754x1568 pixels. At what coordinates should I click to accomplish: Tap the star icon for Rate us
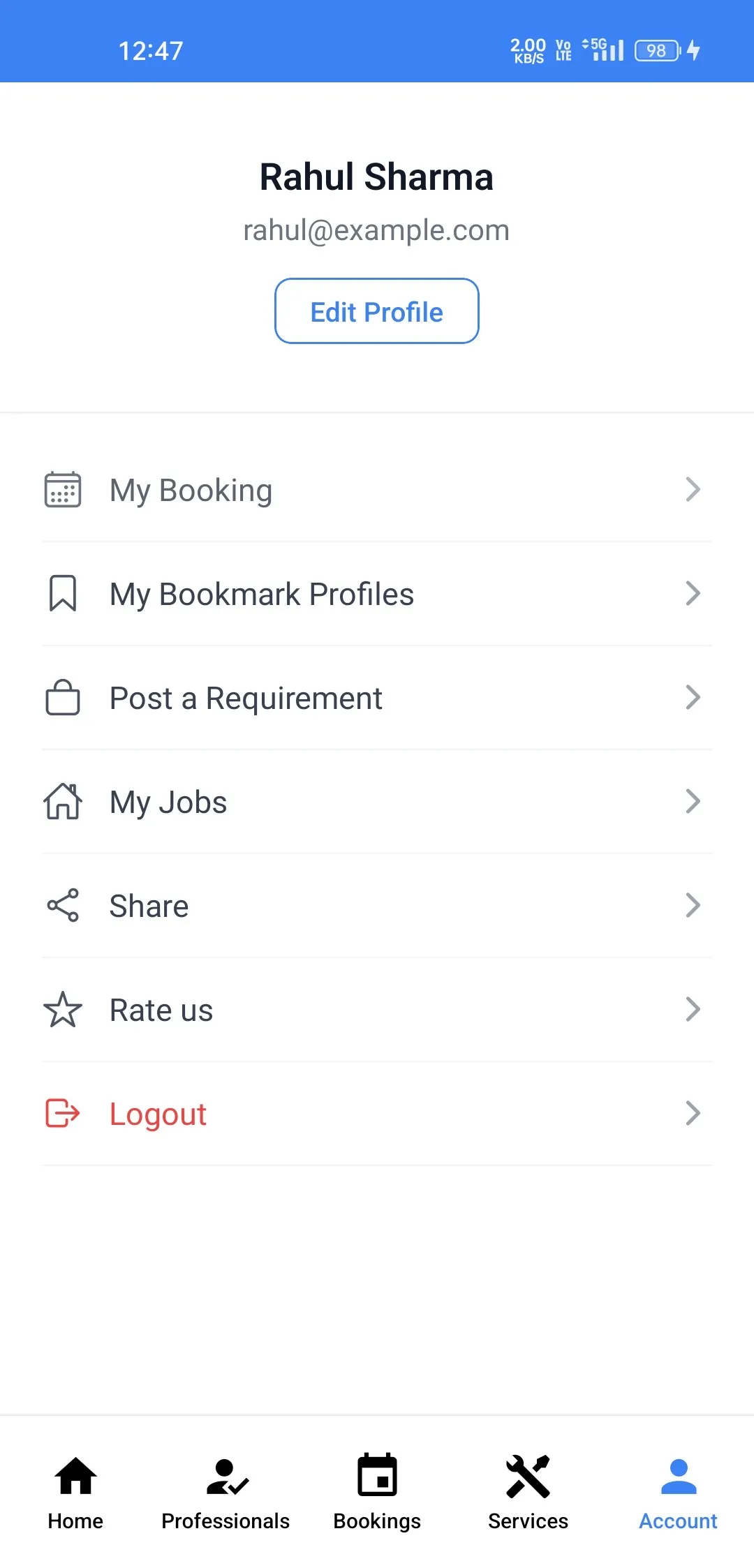point(63,1010)
